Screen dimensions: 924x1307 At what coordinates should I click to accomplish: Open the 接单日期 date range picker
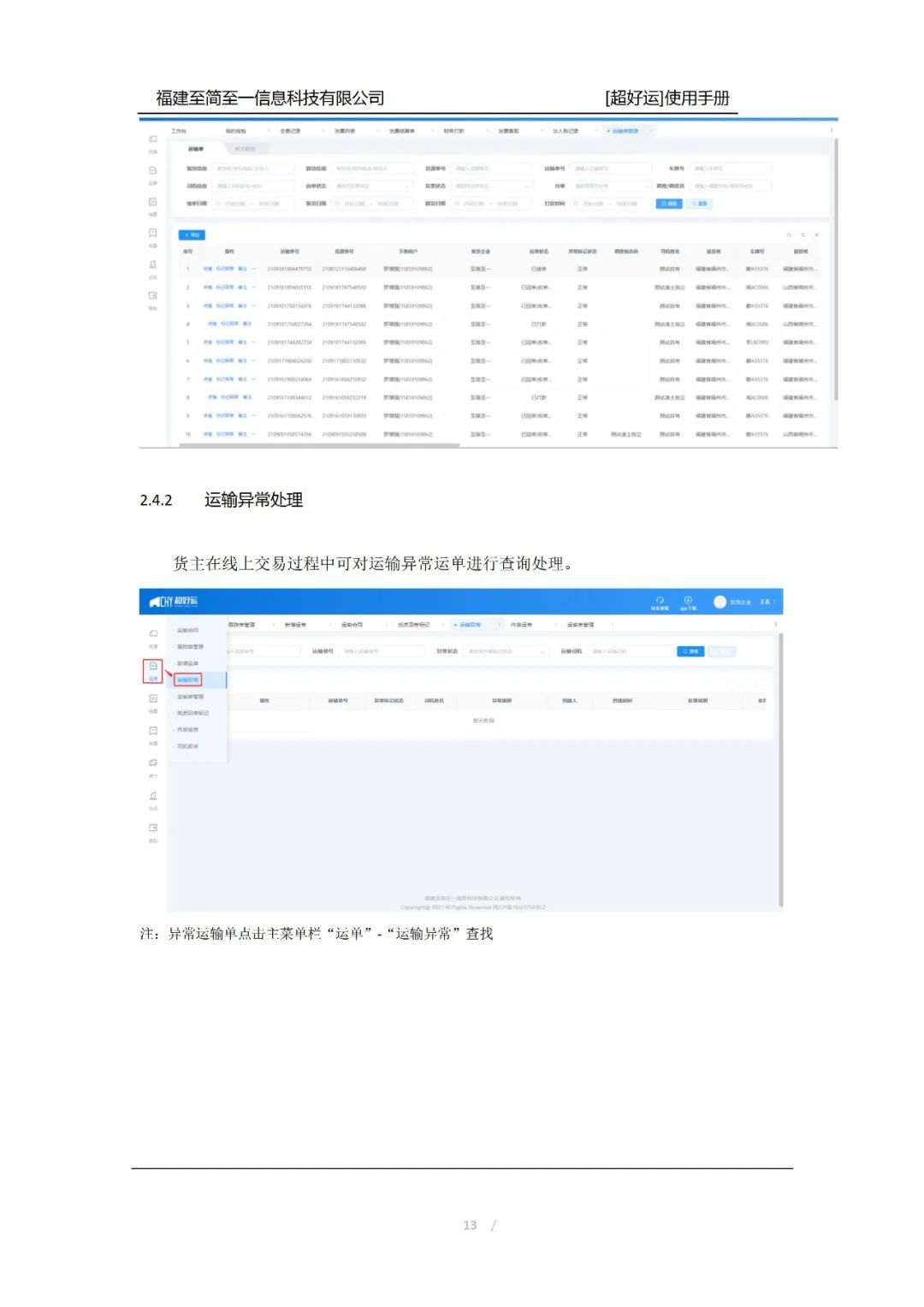click(x=252, y=204)
